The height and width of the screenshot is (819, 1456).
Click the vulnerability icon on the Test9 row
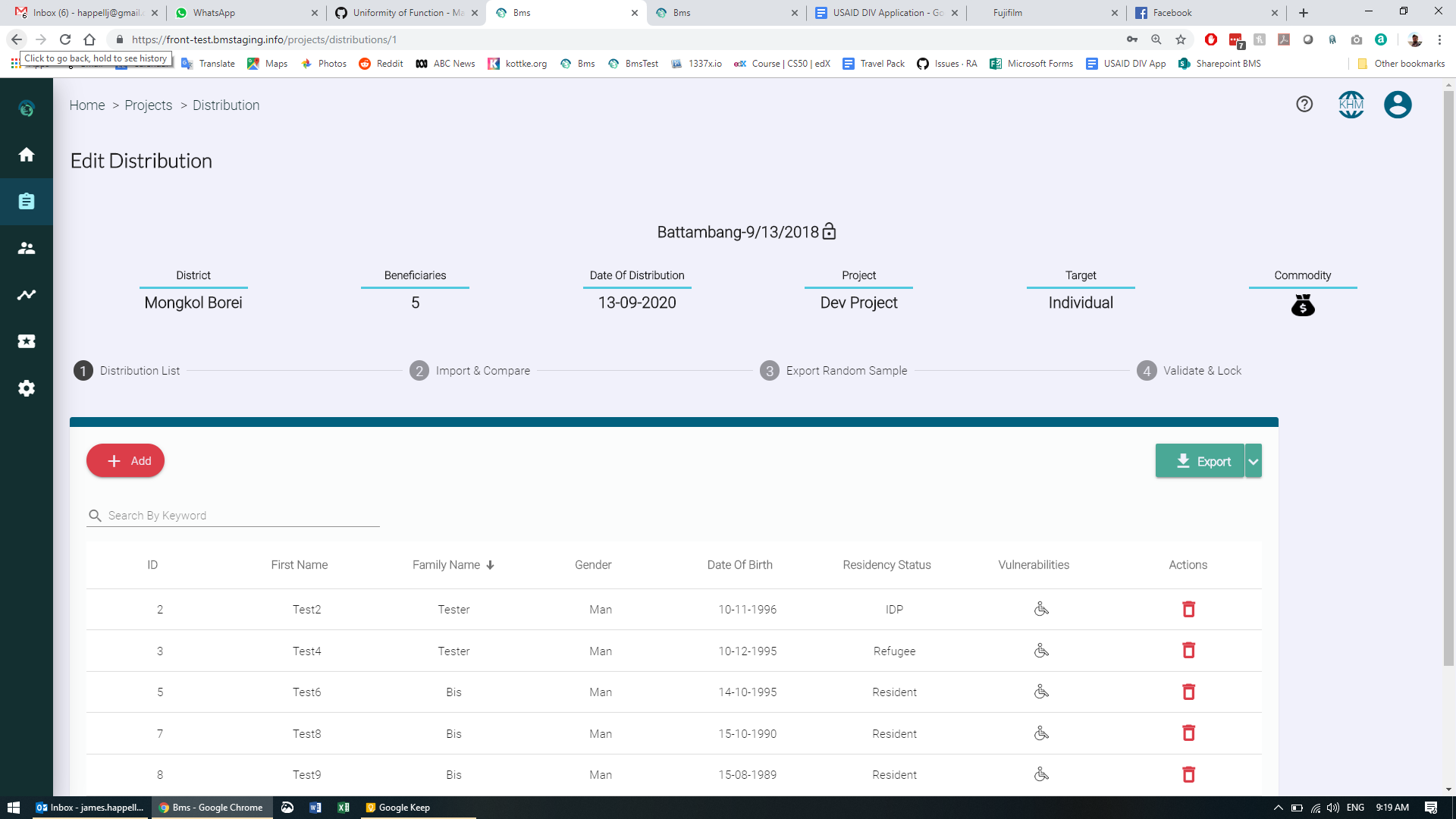1041,774
